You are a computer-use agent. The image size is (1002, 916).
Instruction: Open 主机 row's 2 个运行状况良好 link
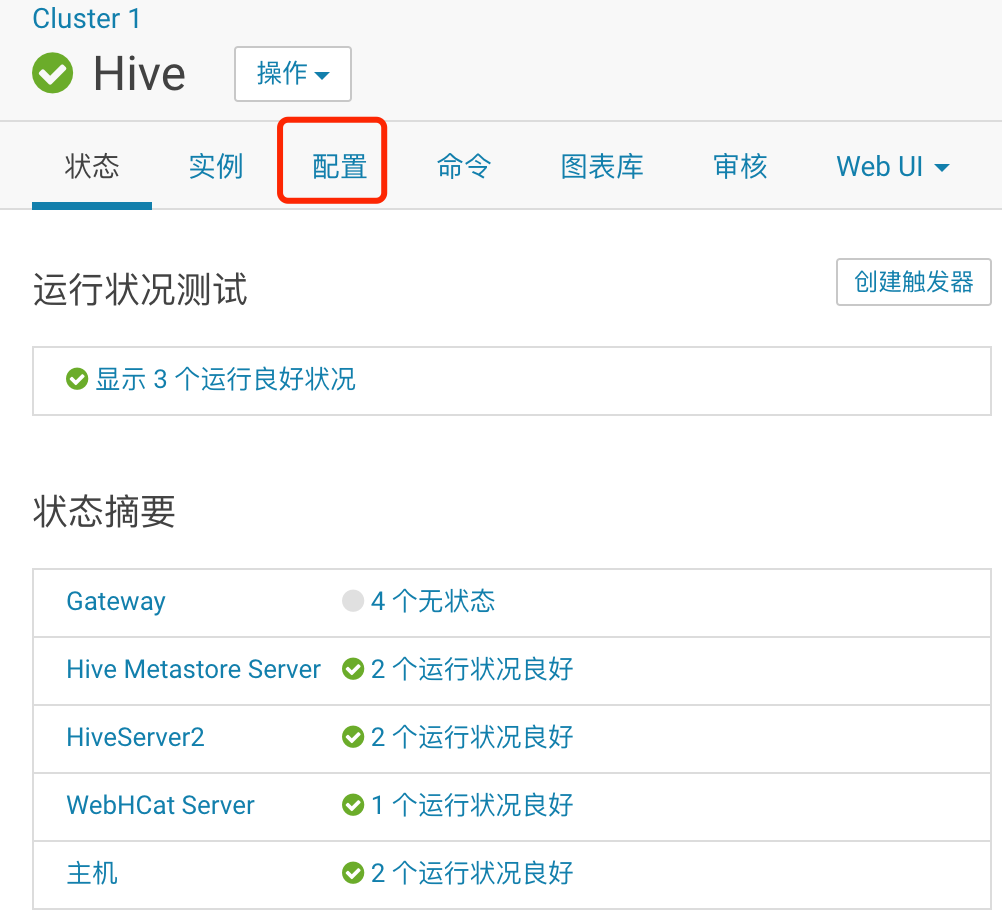click(472, 873)
